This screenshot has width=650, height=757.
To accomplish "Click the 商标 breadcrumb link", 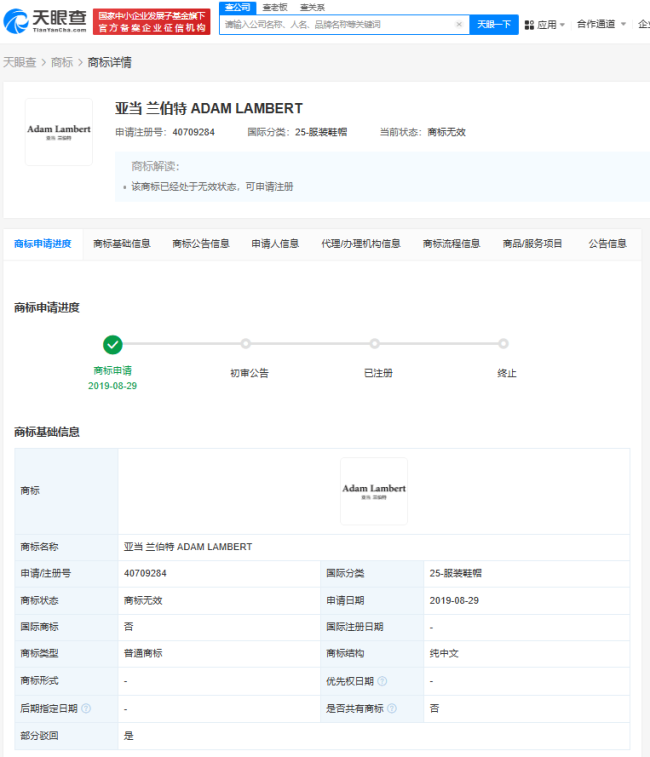I will [x=62, y=62].
